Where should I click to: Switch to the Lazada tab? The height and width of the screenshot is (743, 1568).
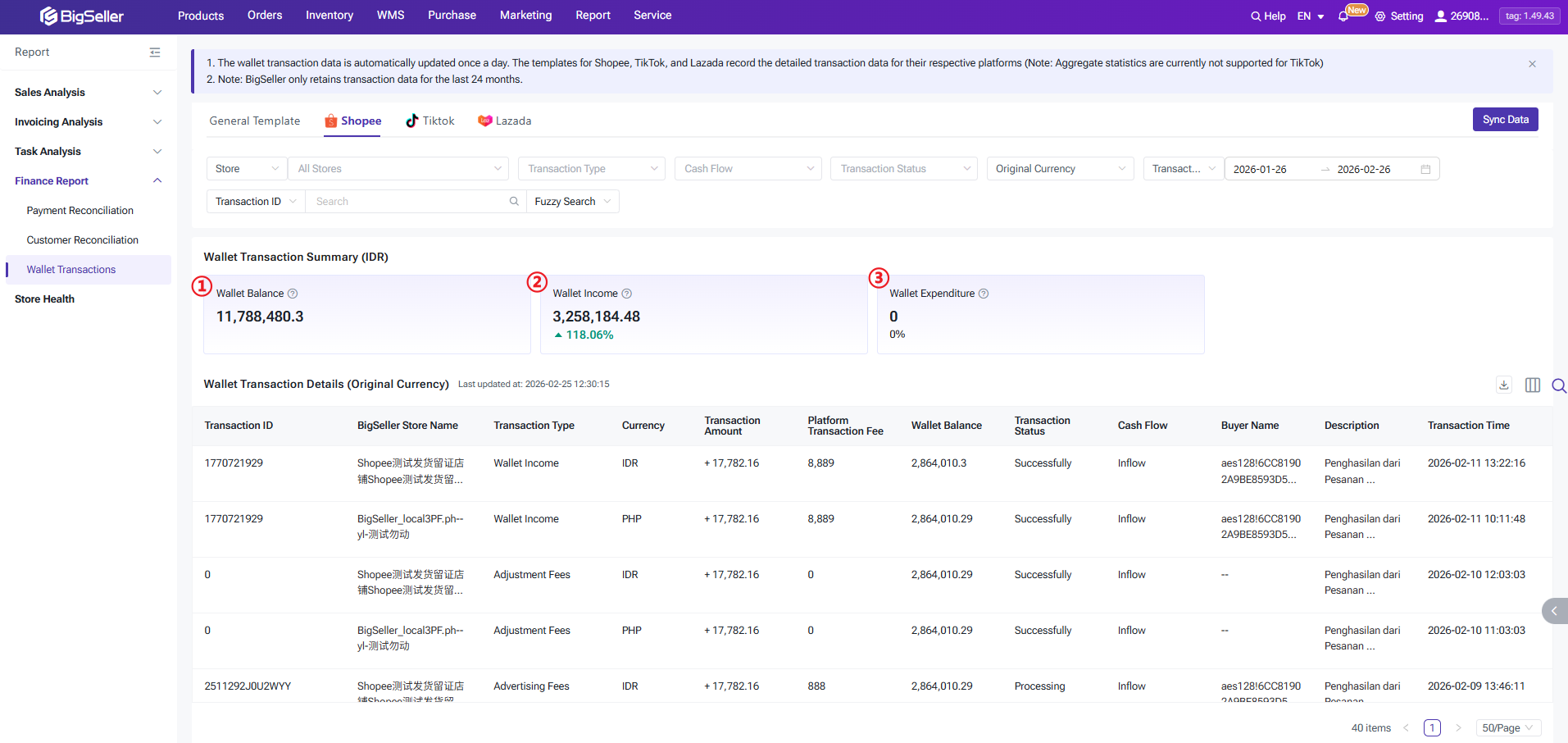[505, 121]
